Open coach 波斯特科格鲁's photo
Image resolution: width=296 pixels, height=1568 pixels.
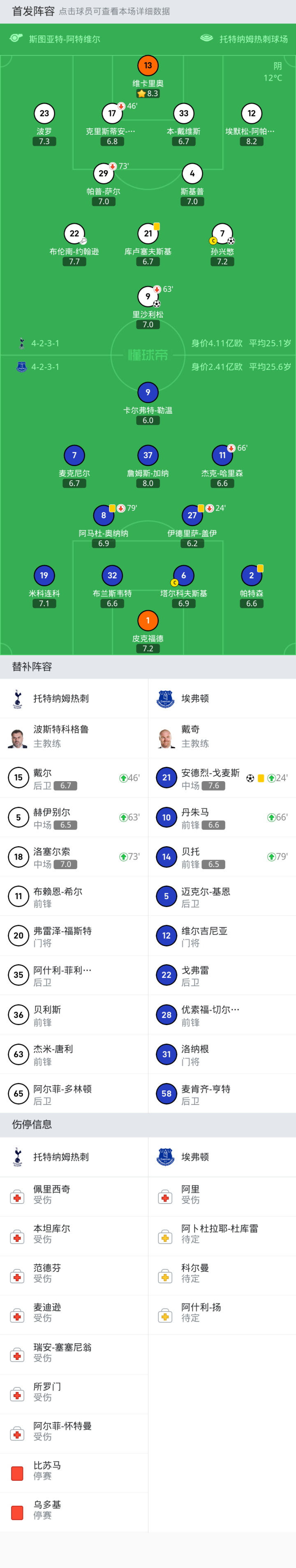click(18, 737)
